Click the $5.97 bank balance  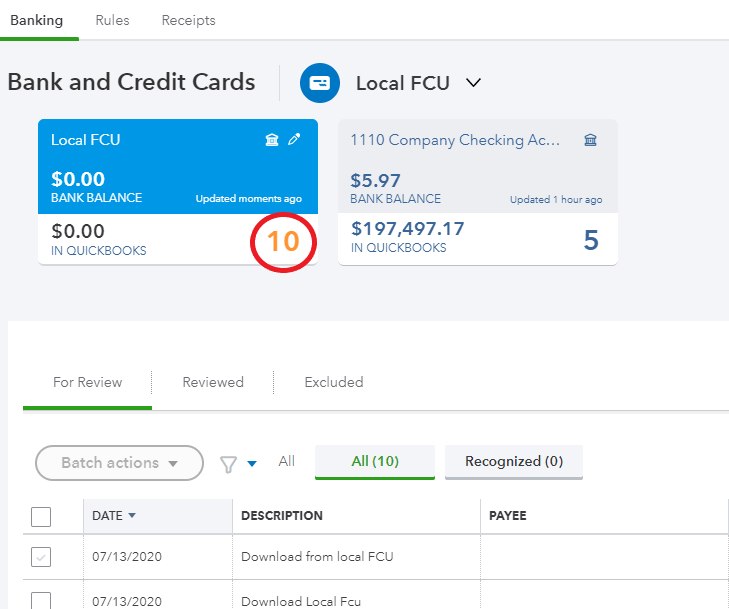375,180
